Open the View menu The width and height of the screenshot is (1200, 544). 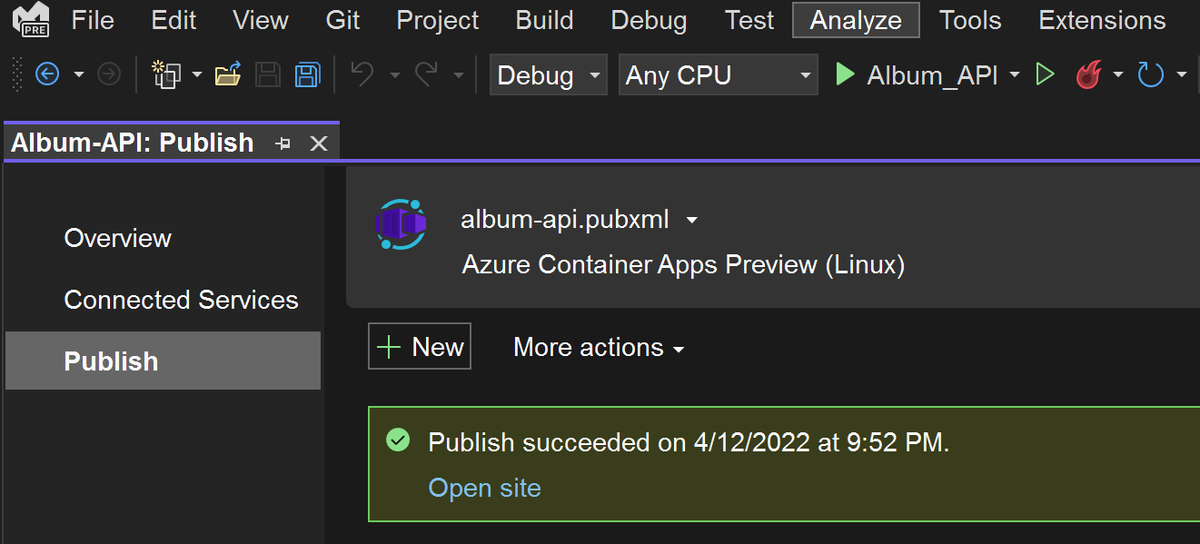(x=260, y=20)
